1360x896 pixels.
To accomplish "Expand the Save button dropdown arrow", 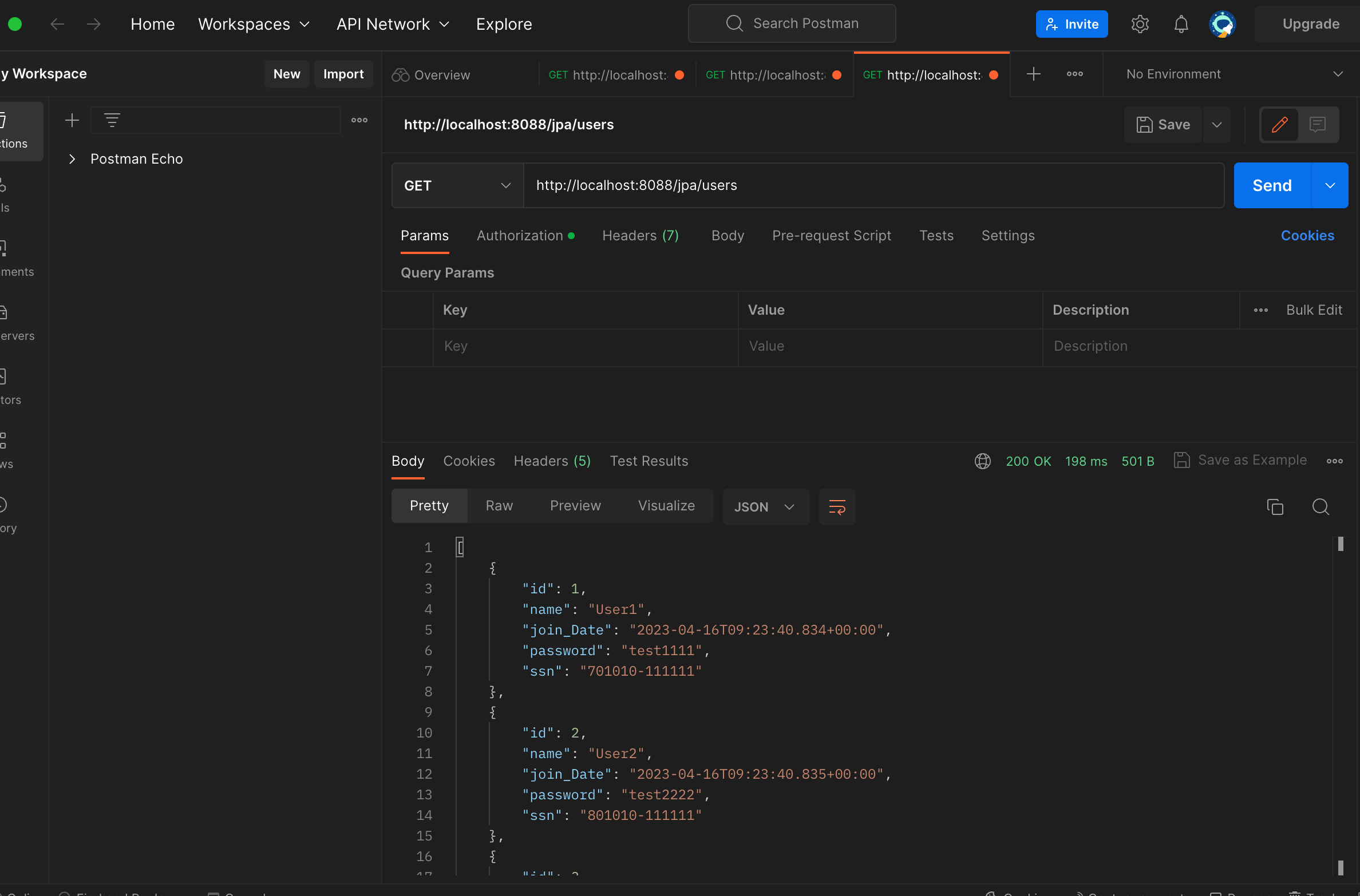I will click(x=1216, y=124).
